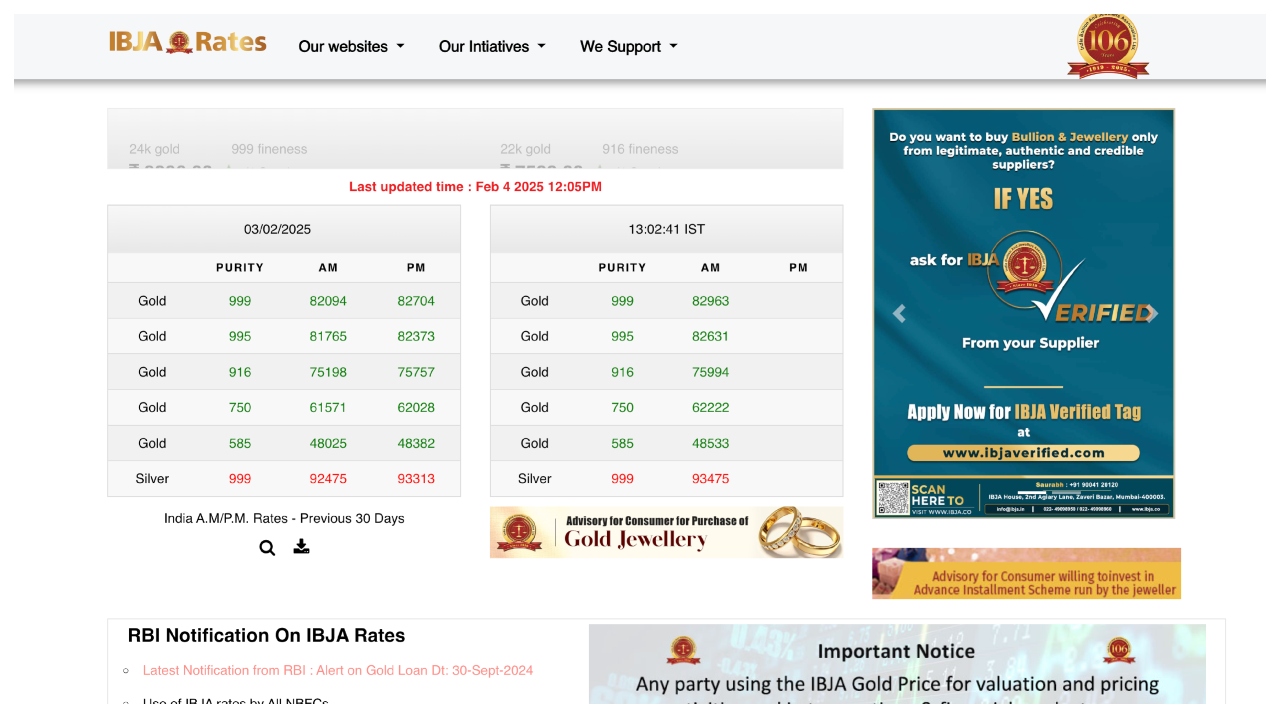Click the download icon for 30-day rates
The height and width of the screenshot is (718, 1280).
pyautogui.click(x=301, y=547)
